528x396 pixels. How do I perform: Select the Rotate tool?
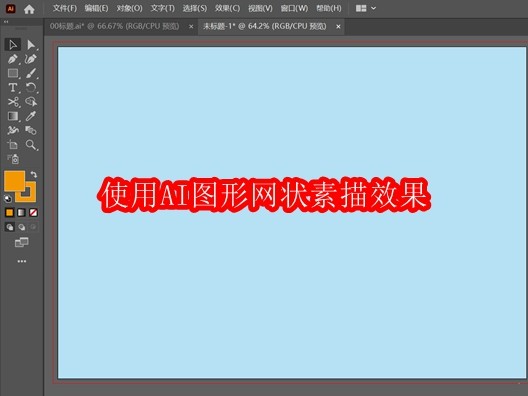31,88
